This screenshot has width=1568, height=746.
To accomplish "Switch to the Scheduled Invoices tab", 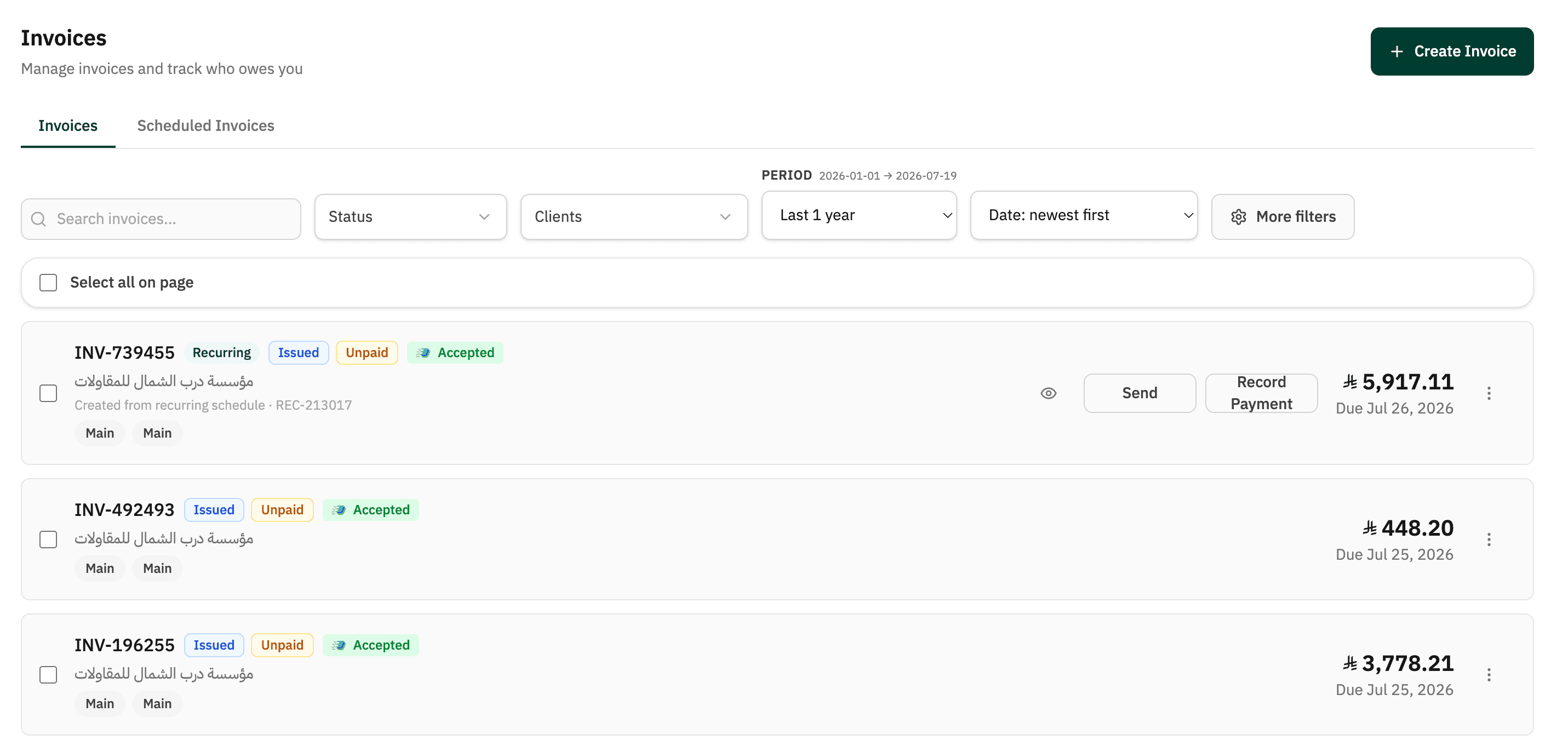I will pos(206,125).
